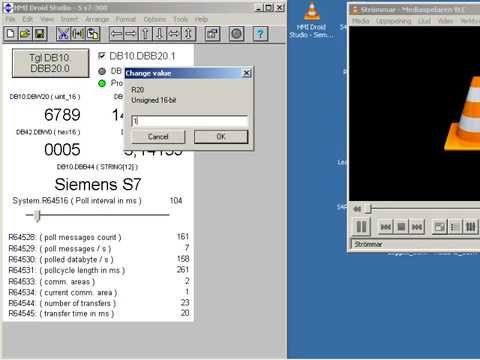The height and width of the screenshot is (360, 480).
Task: Open the Format menu
Action: [126, 19]
